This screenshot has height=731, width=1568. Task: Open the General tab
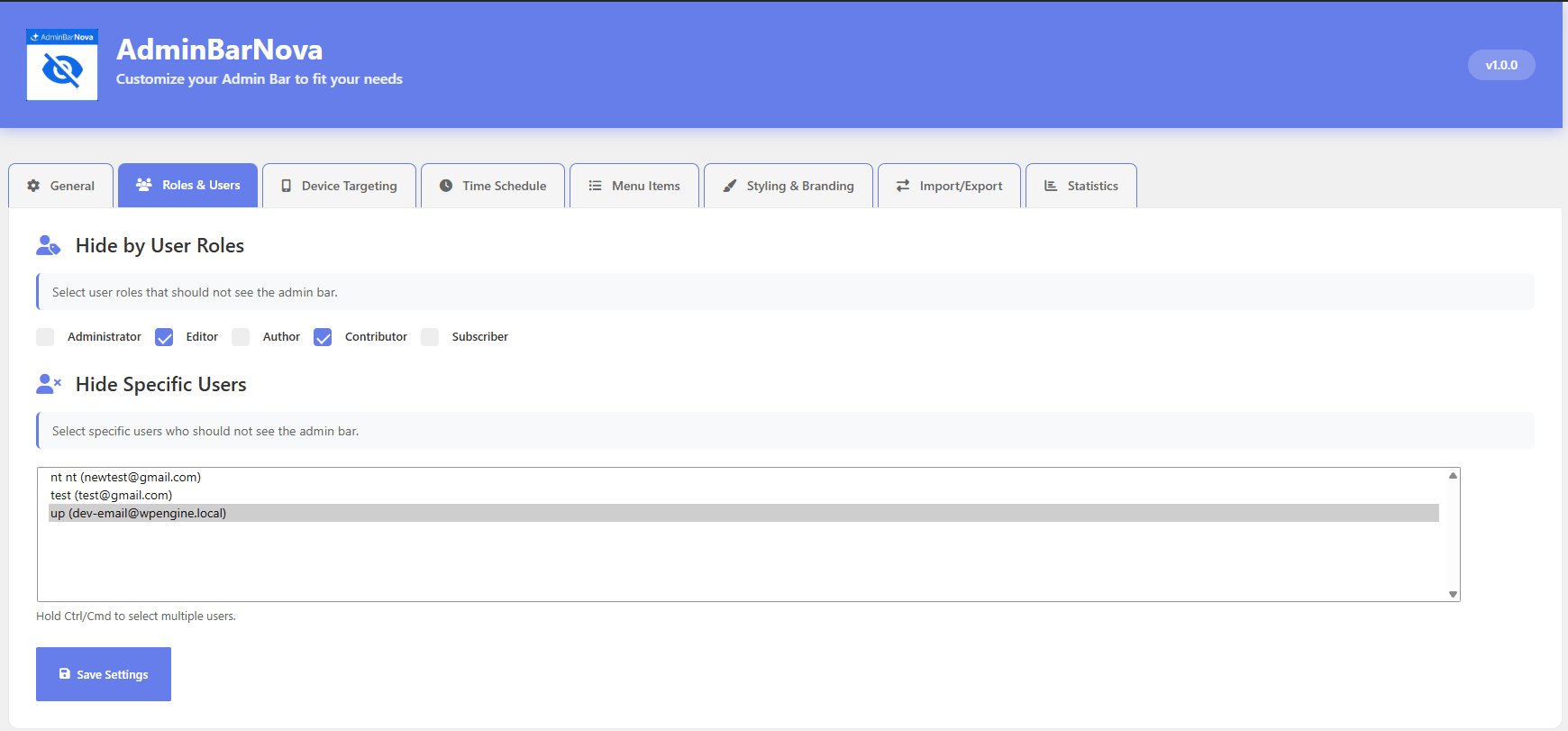(61, 186)
